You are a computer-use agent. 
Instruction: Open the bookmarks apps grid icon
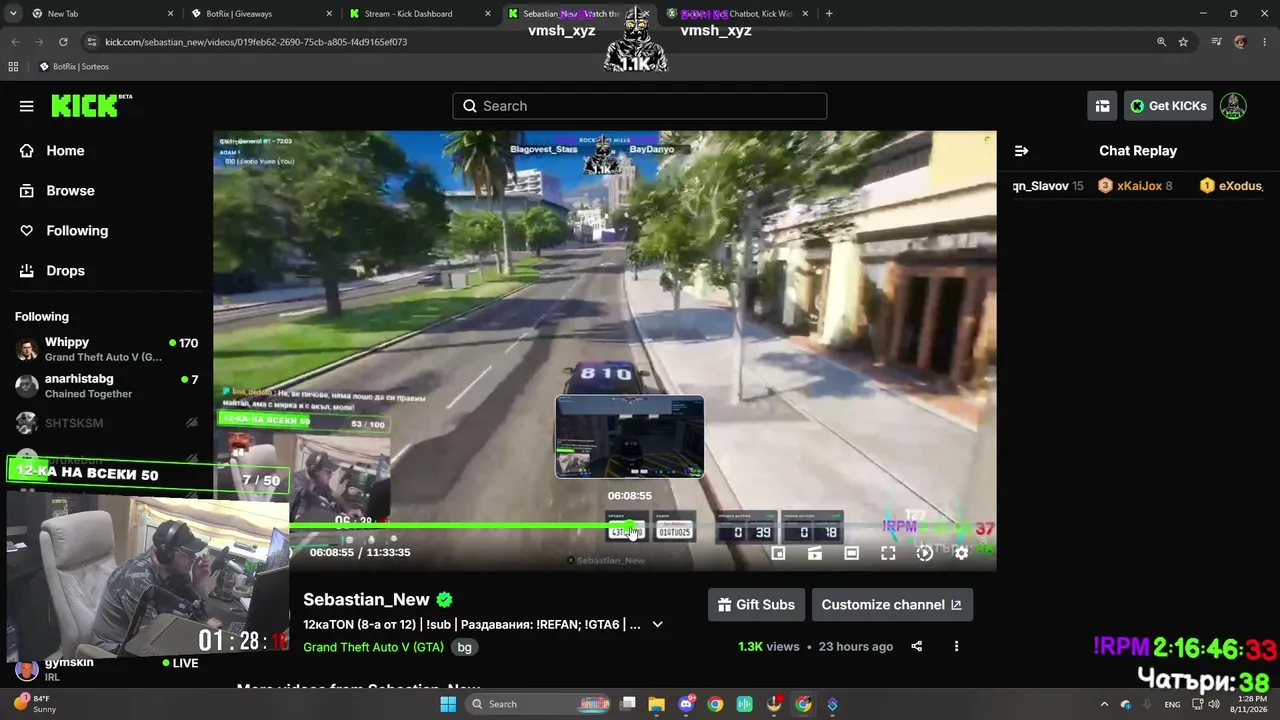[x=13, y=67]
